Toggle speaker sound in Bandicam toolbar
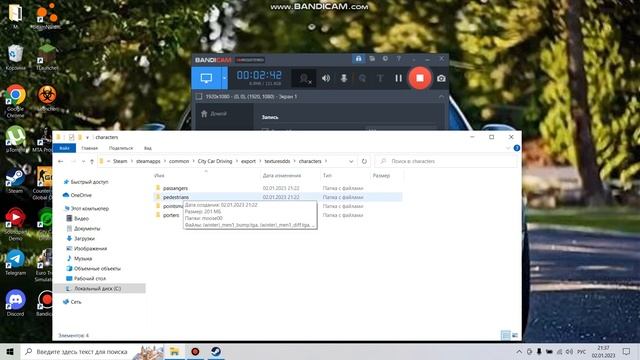 click(x=326, y=78)
